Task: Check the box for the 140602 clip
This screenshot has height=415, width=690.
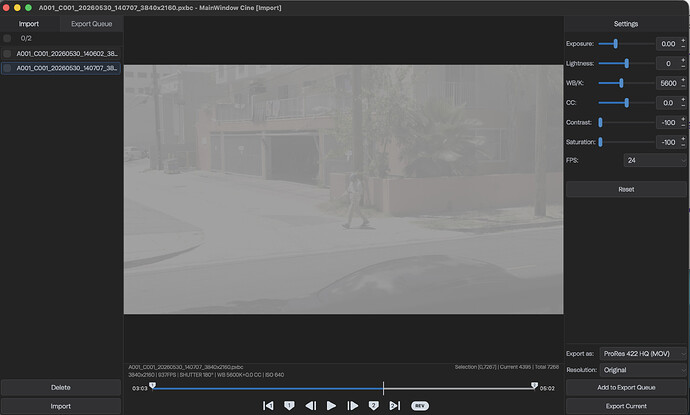Action: click(x=7, y=54)
